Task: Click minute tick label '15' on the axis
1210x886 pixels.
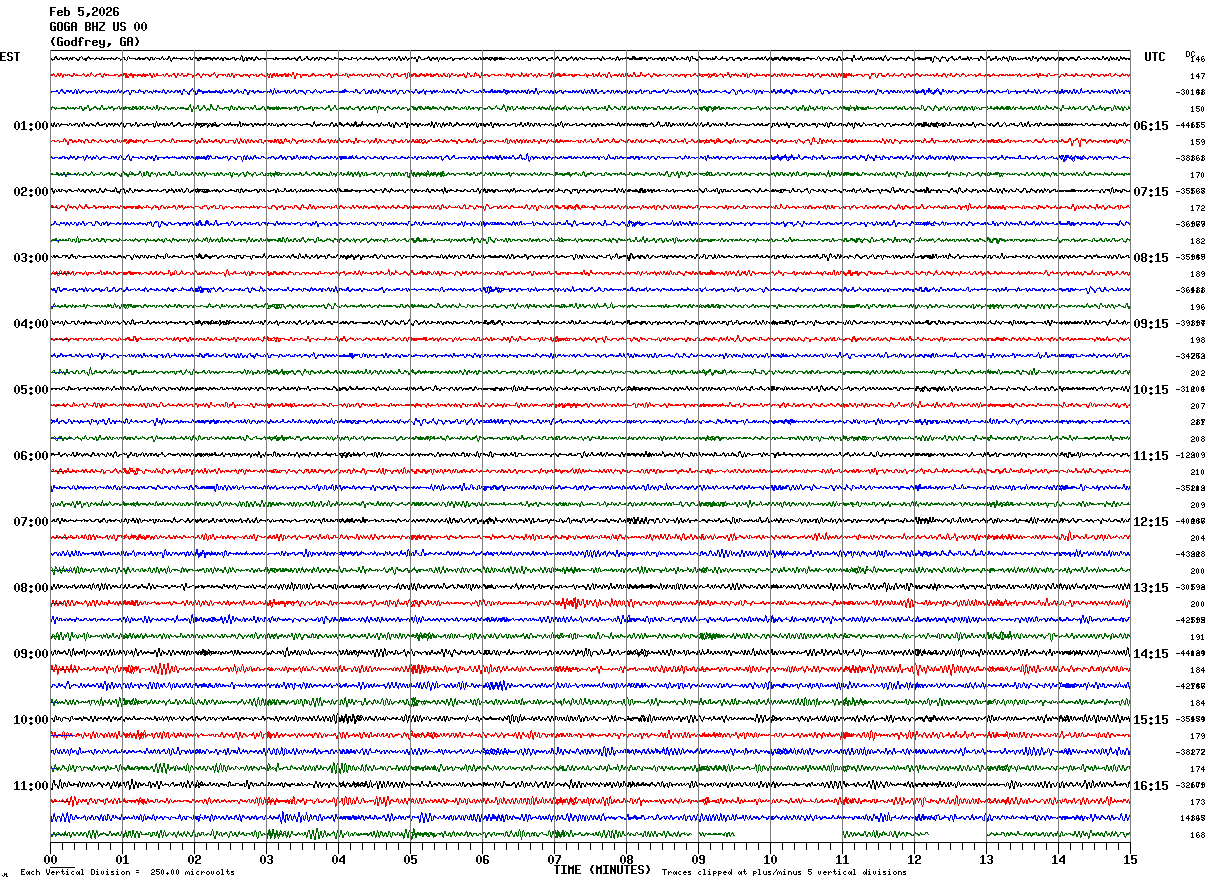Action: (1130, 859)
